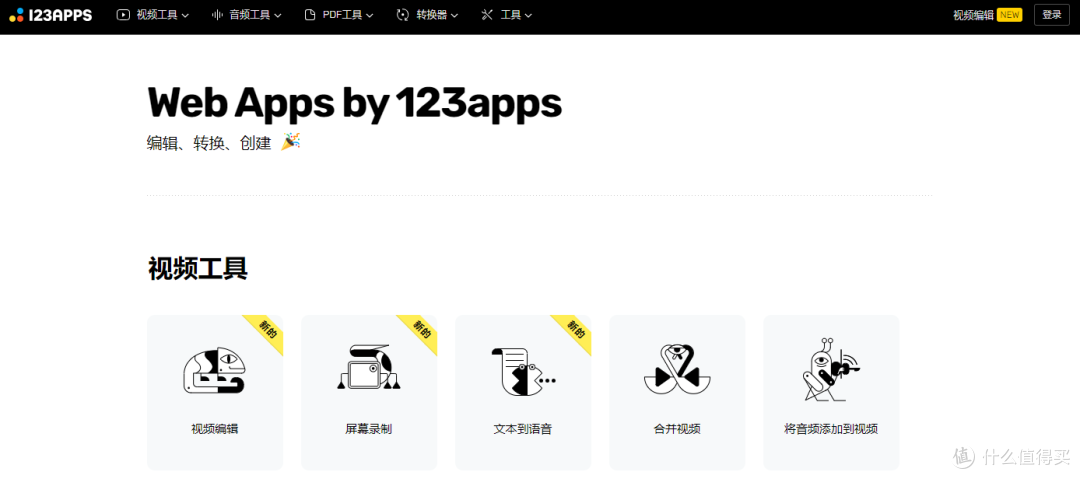Click the video play icon beside 视频工具
This screenshot has width=1080, height=479.
(123, 14)
